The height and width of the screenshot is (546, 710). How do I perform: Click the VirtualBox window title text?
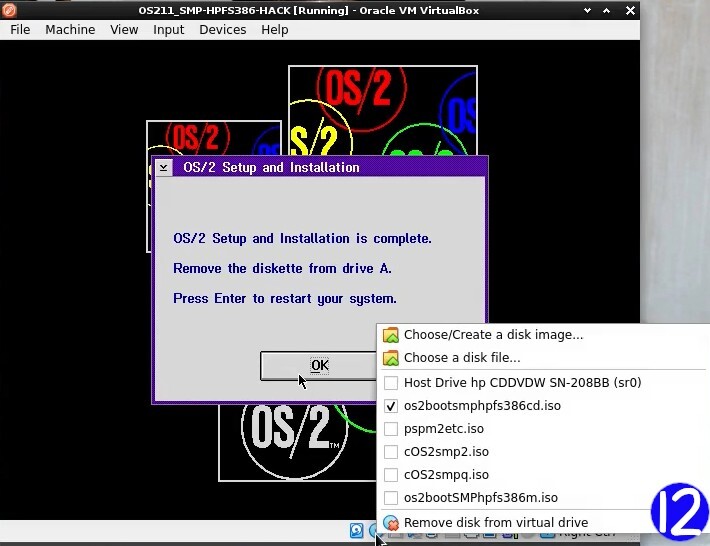click(309, 10)
